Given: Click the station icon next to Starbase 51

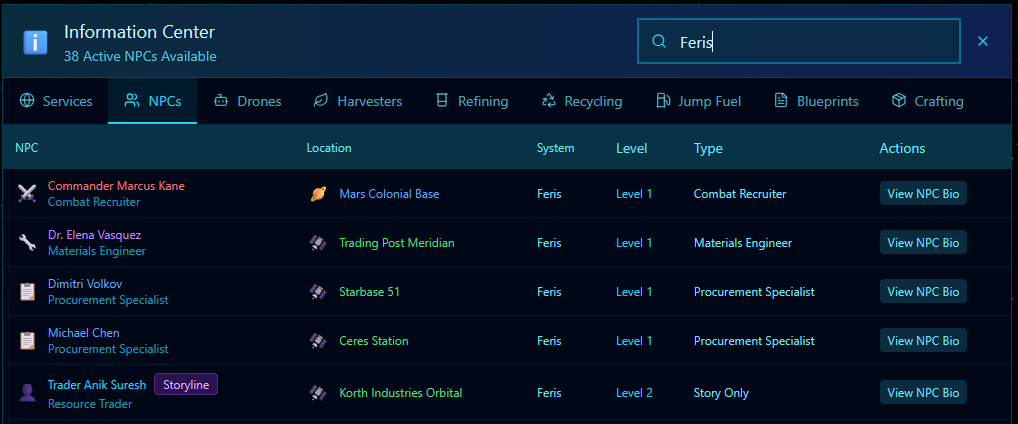Looking at the screenshot, I should click(x=318, y=292).
